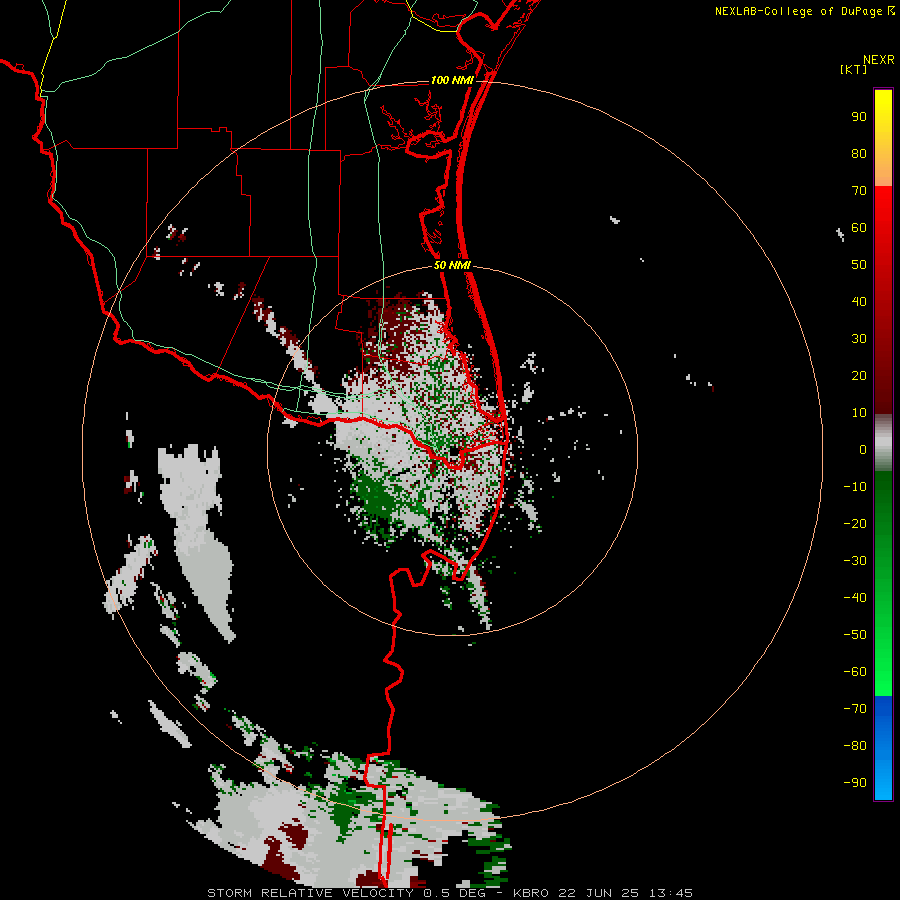Click the 50 NMI range ring label
This screenshot has width=900, height=900.
(x=452, y=265)
